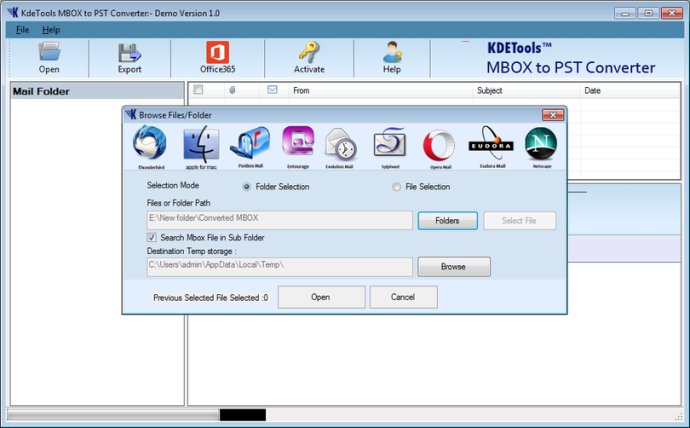The image size is (690, 428).
Task: Click 'Destination Temp storage :' label
Action: tap(191, 251)
